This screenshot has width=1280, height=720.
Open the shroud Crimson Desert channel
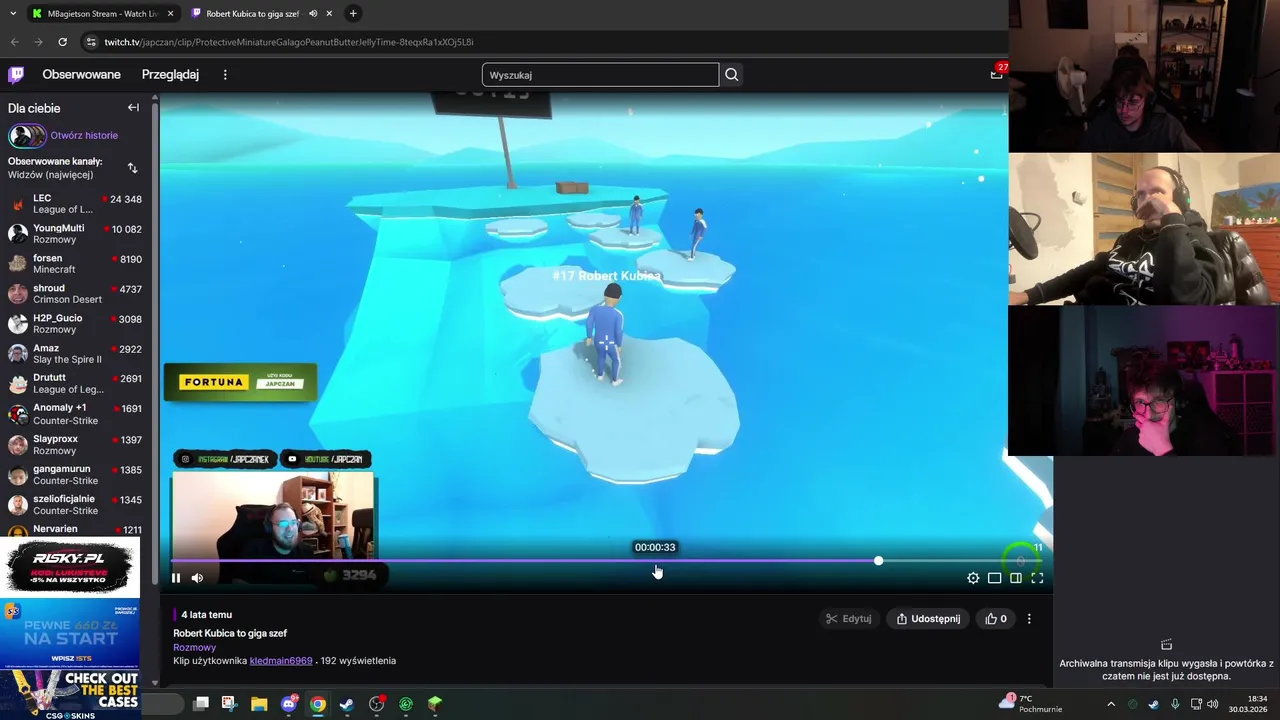coord(78,294)
